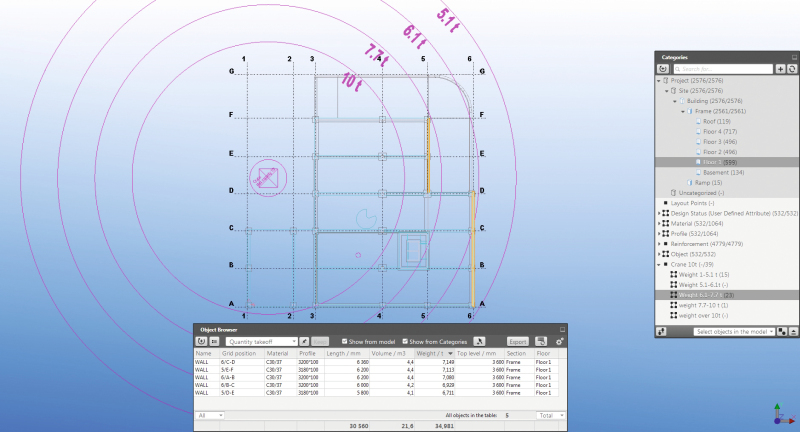Select Floor 3 (496) in the tree
Image resolution: width=800 pixels, height=432 pixels.
tap(720, 142)
